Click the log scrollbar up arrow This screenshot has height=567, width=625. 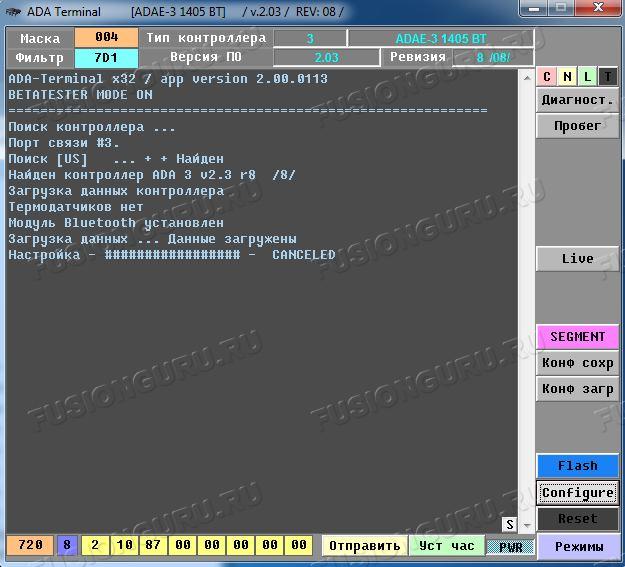coord(527,77)
